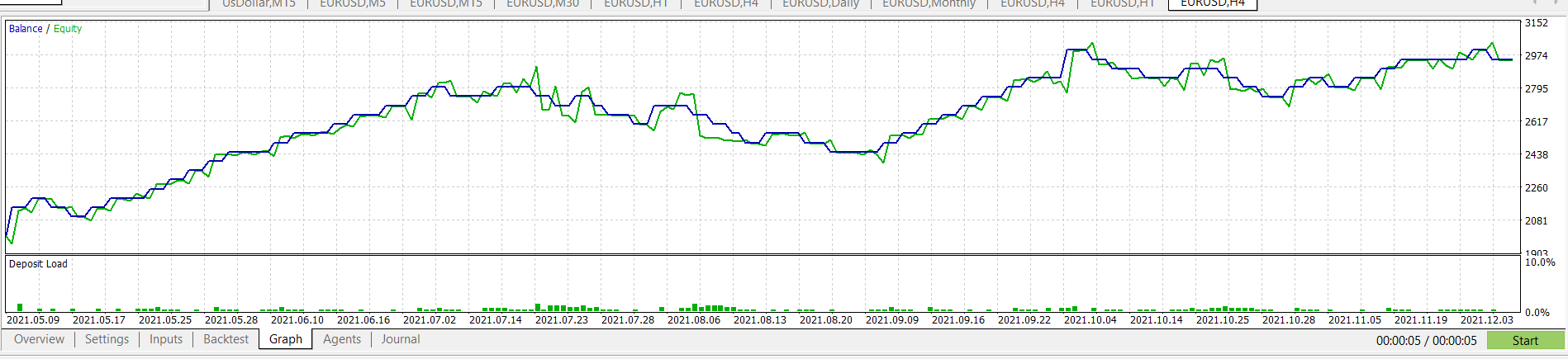Click the 2021.05.17 date label
The height and width of the screenshot is (359, 1568).
tap(99, 320)
